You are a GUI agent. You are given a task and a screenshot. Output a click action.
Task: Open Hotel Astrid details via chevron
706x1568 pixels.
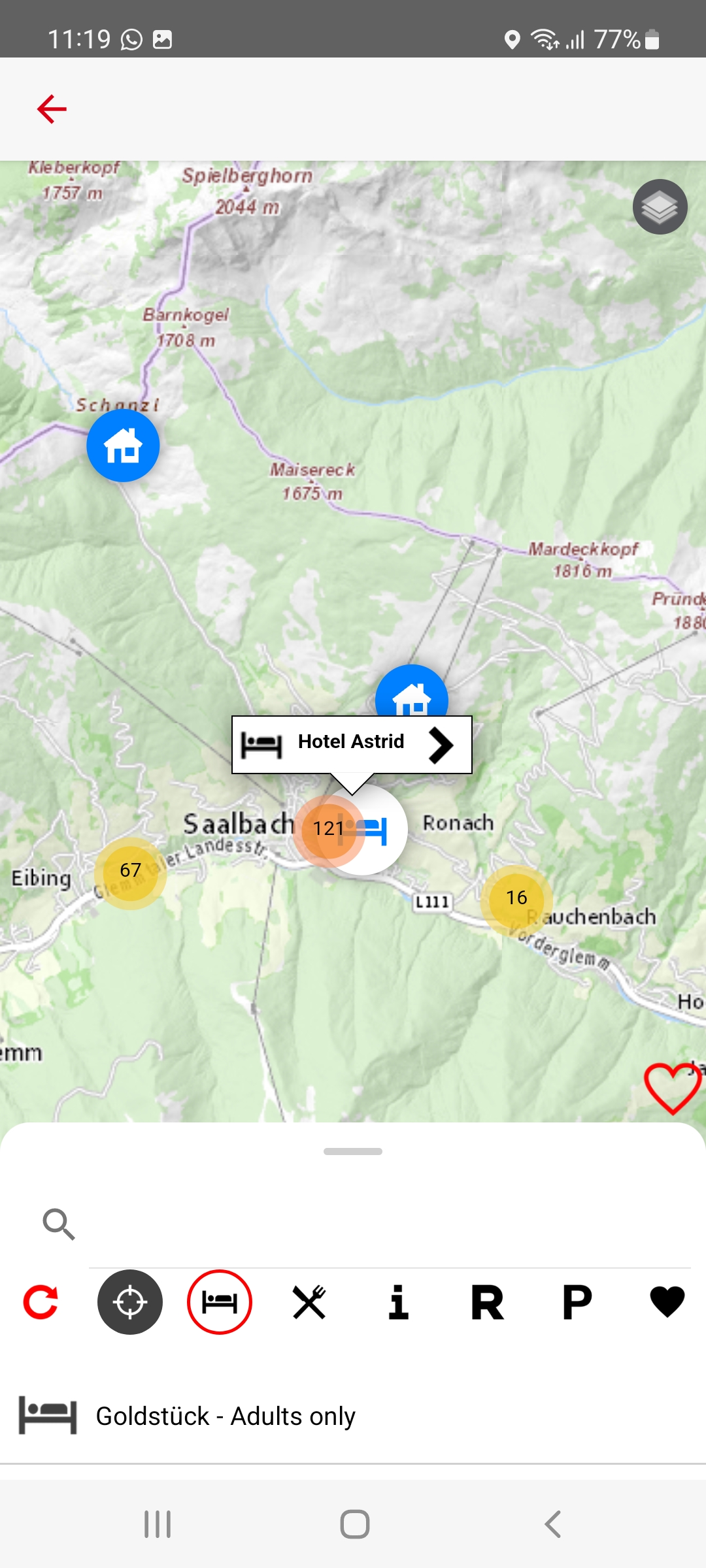click(x=441, y=745)
